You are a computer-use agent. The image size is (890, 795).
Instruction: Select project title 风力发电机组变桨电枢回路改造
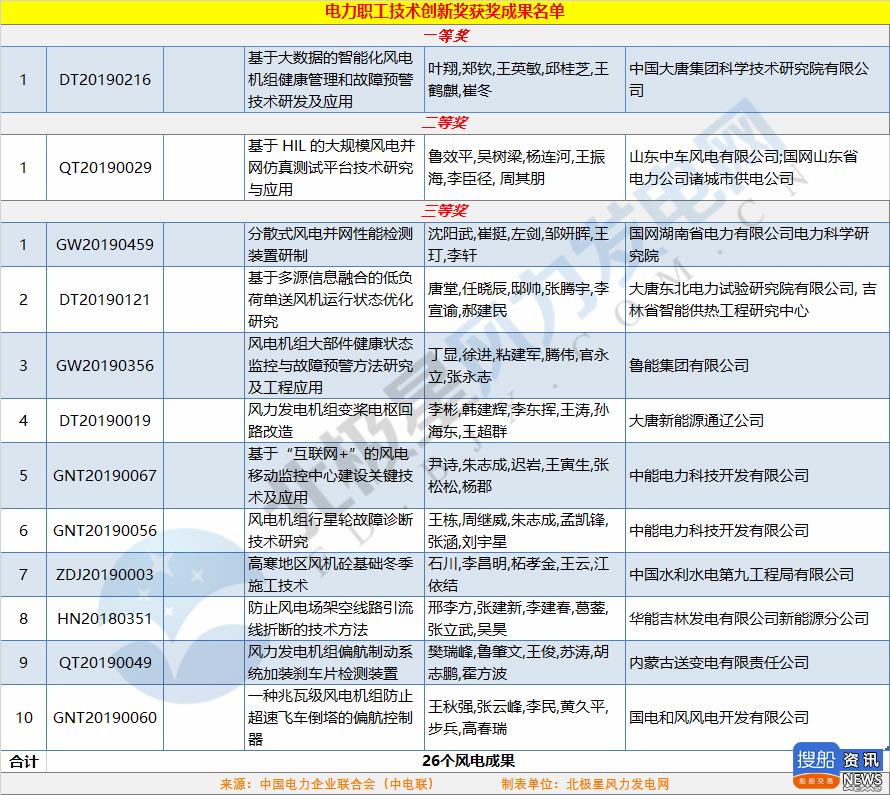pyautogui.click(x=330, y=420)
